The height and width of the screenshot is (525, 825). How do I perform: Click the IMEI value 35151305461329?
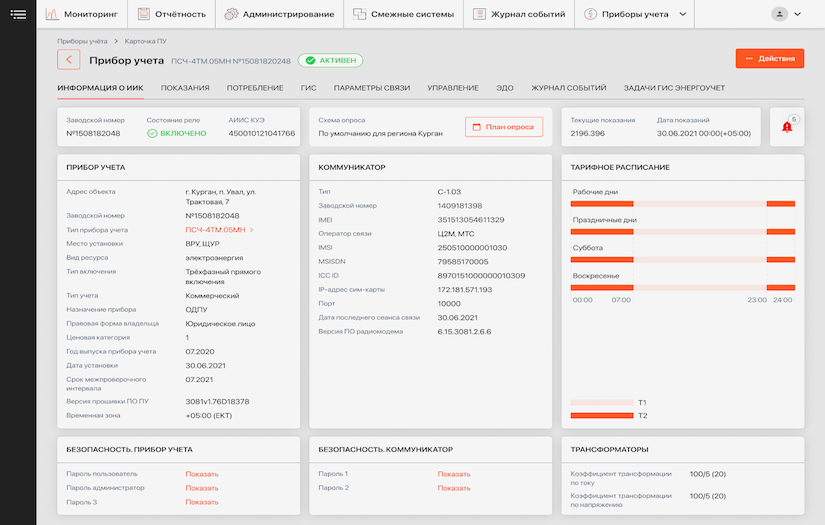tap(471, 220)
